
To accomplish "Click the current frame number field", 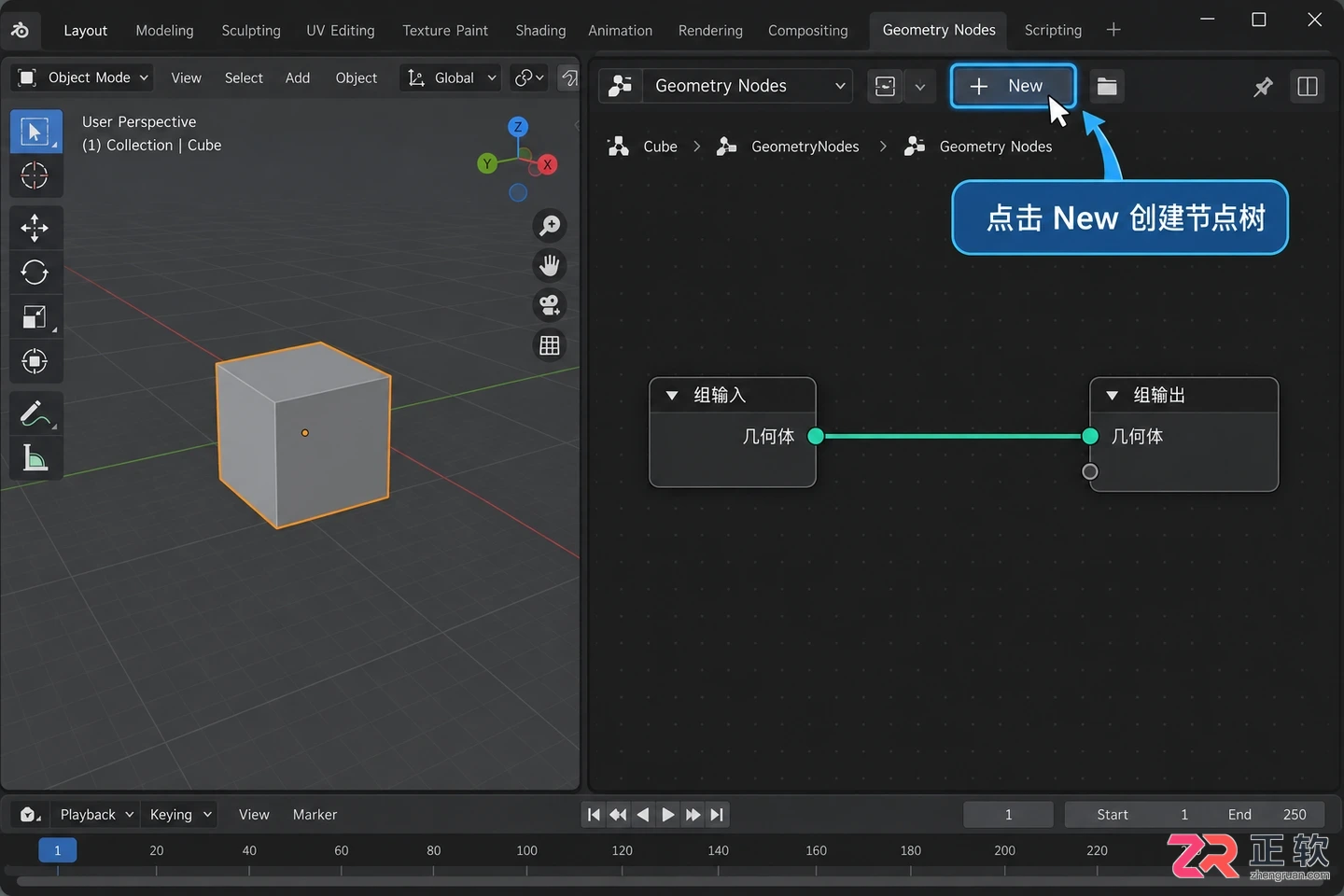I will [x=1008, y=815].
